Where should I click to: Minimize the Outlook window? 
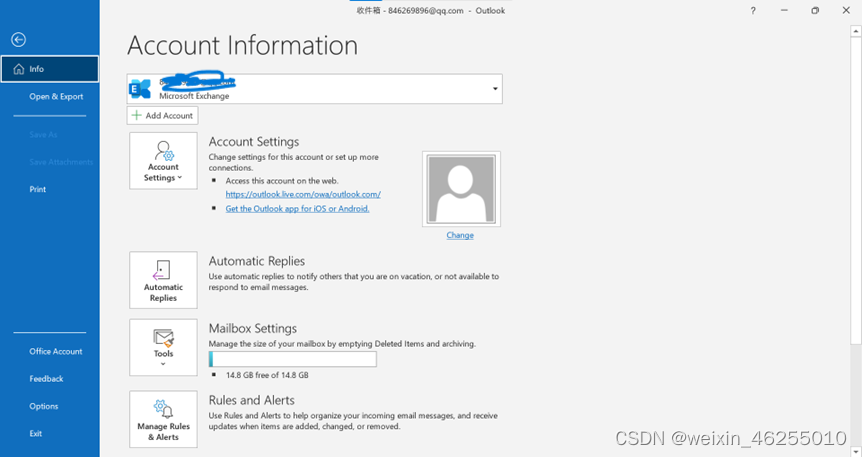pyautogui.click(x=784, y=10)
